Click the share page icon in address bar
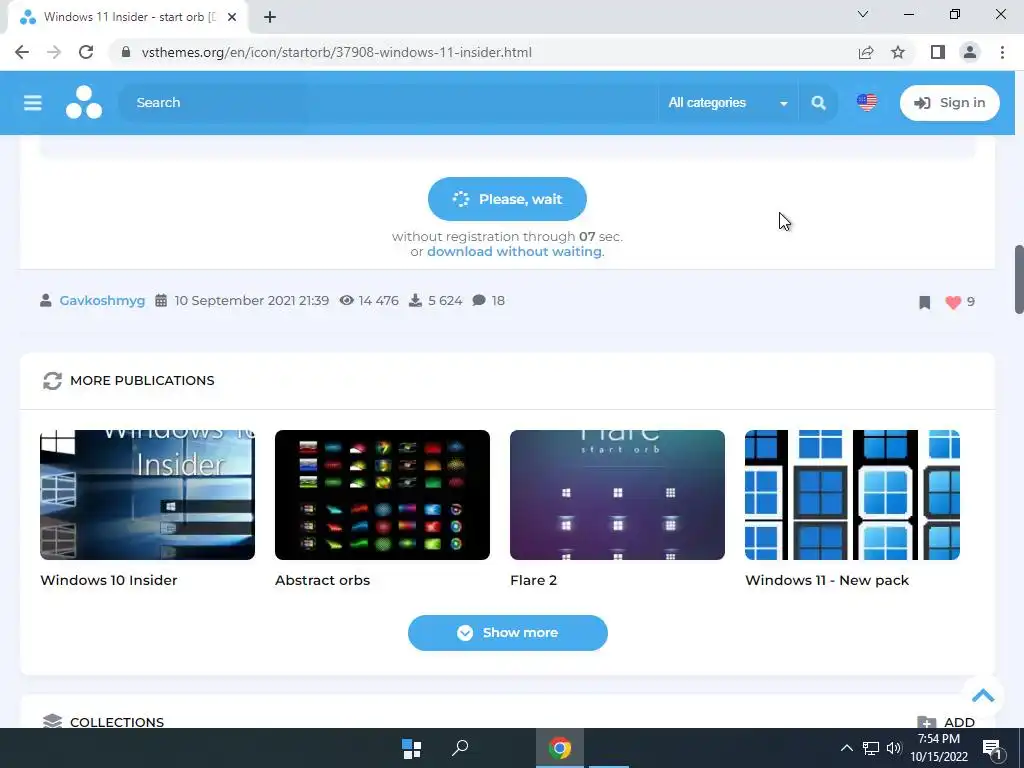The image size is (1024, 768). pyautogui.click(x=866, y=52)
